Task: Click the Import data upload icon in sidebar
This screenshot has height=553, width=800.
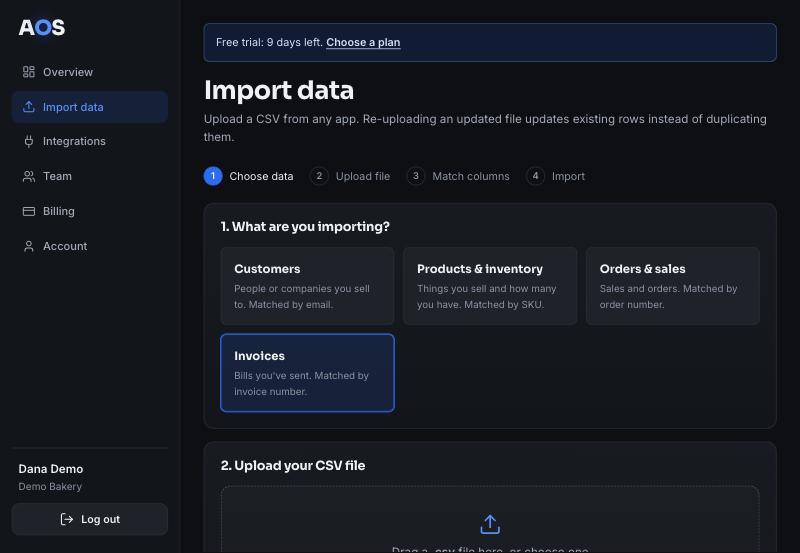Action: [29, 107]
